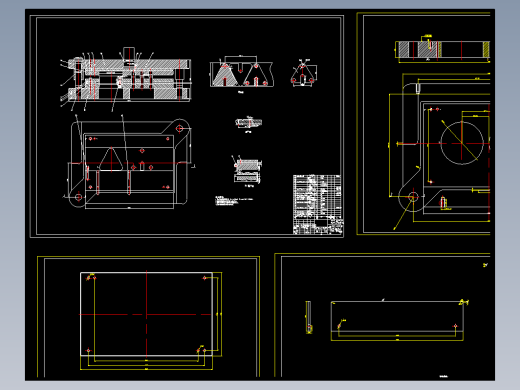Click the triangular cutout in the assembly plan view
Screen dimensions: 520x390
pyautogui.click(x=111, y=159)
